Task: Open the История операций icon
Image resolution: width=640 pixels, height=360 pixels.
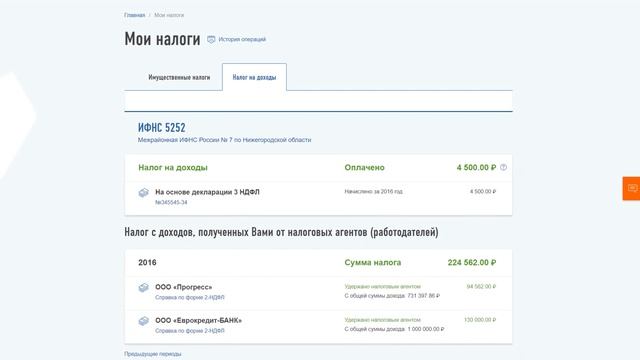Action: coord(211,40)
